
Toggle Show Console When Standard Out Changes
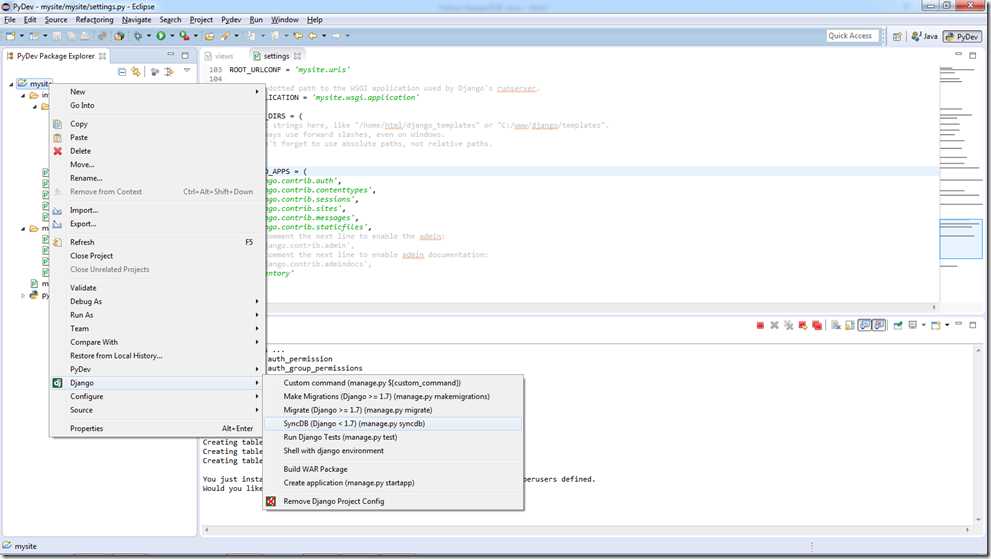[865, 325]
